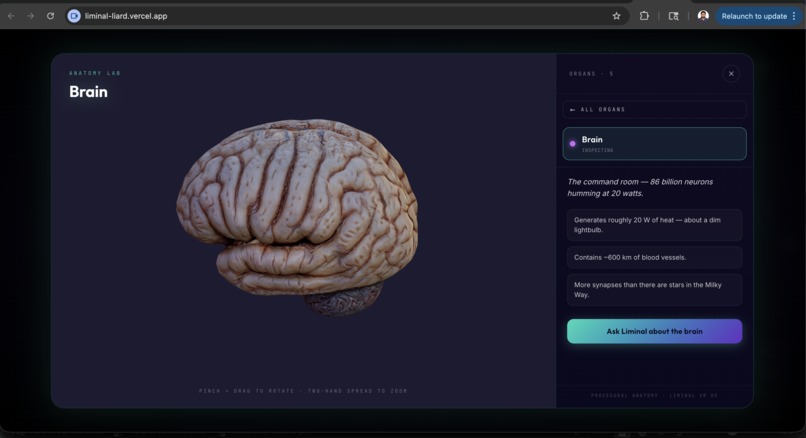Open the tab search icon
806x438 pixels.
click(x=673, y=16)
